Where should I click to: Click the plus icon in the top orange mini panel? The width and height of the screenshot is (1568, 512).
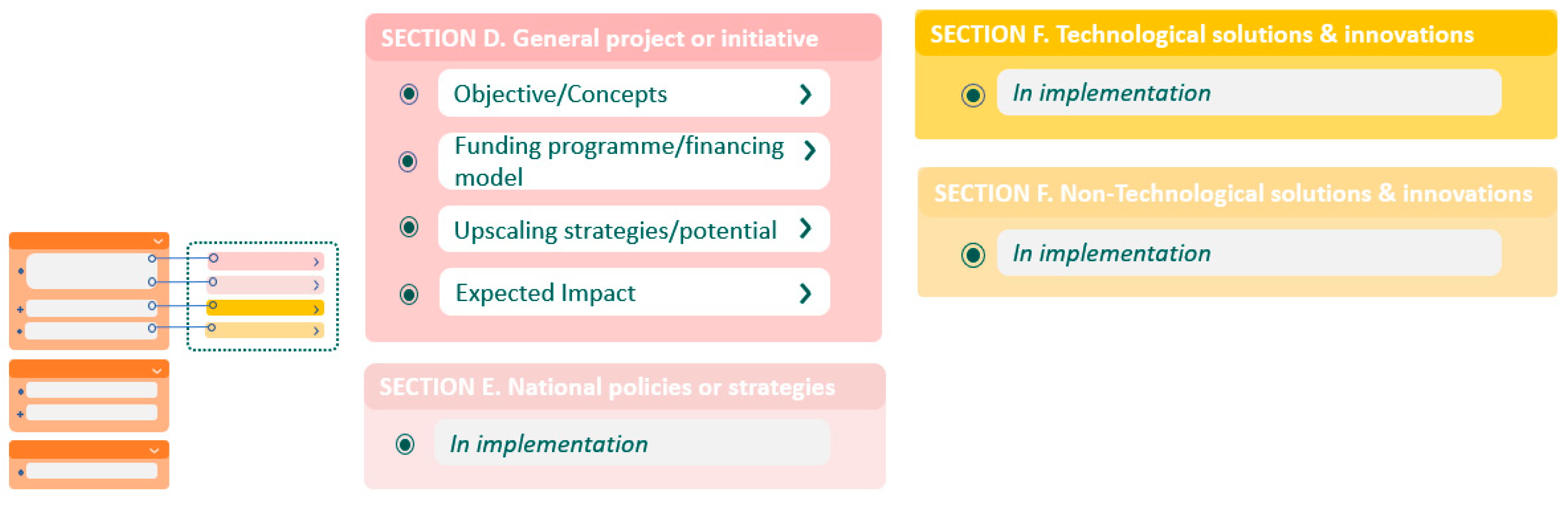(20, 309)
